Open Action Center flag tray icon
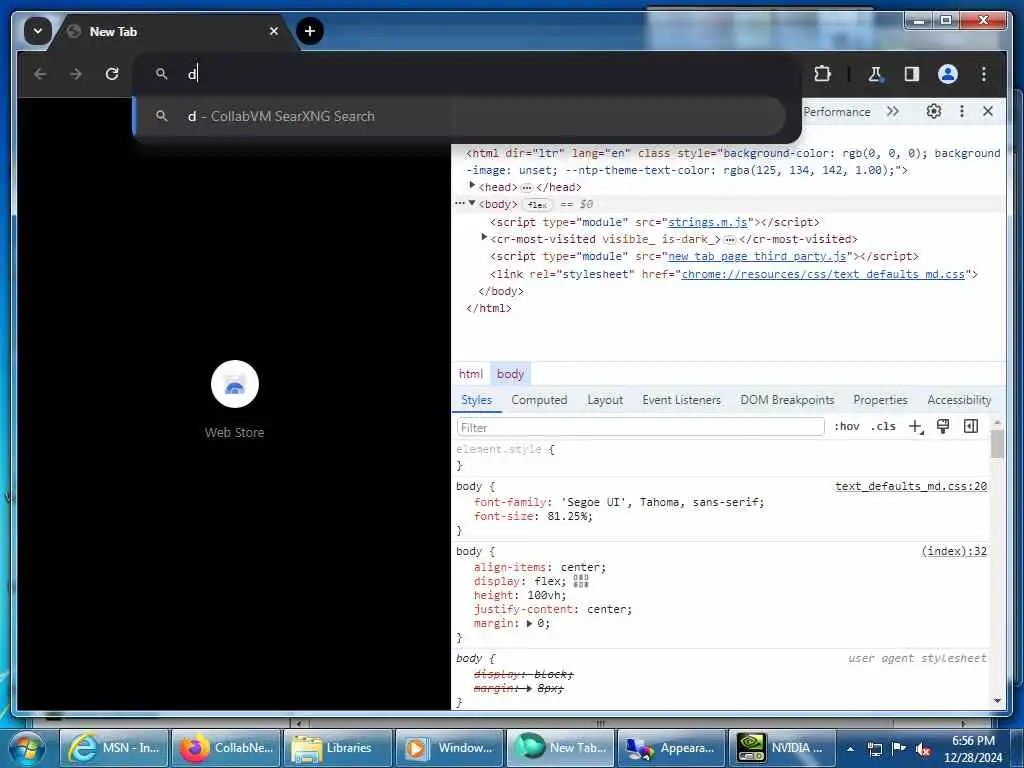This screenshot has width=1024, height=768. pyautogui.click(x=899, y=748)
